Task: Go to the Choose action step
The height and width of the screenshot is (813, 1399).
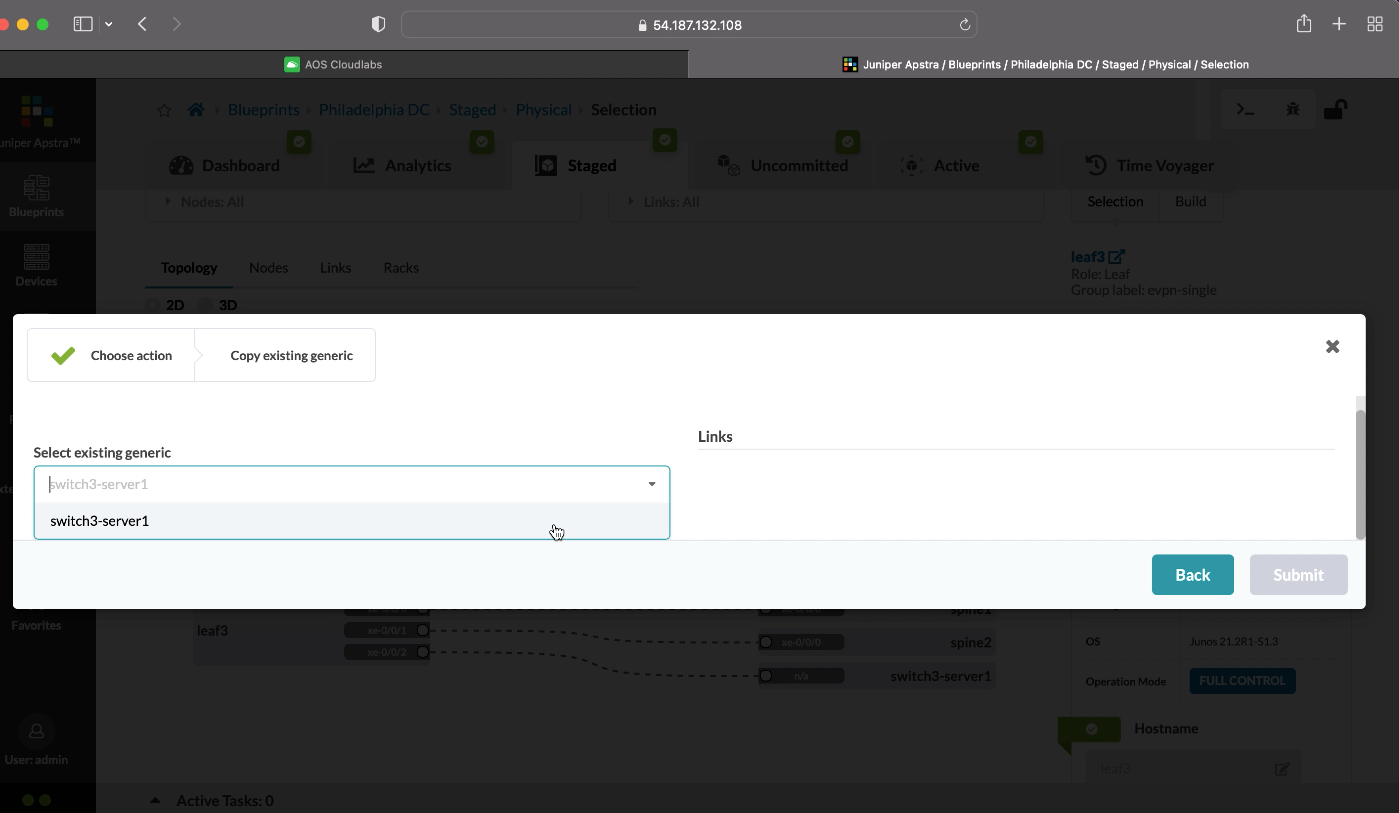Action: coord(111,355)
